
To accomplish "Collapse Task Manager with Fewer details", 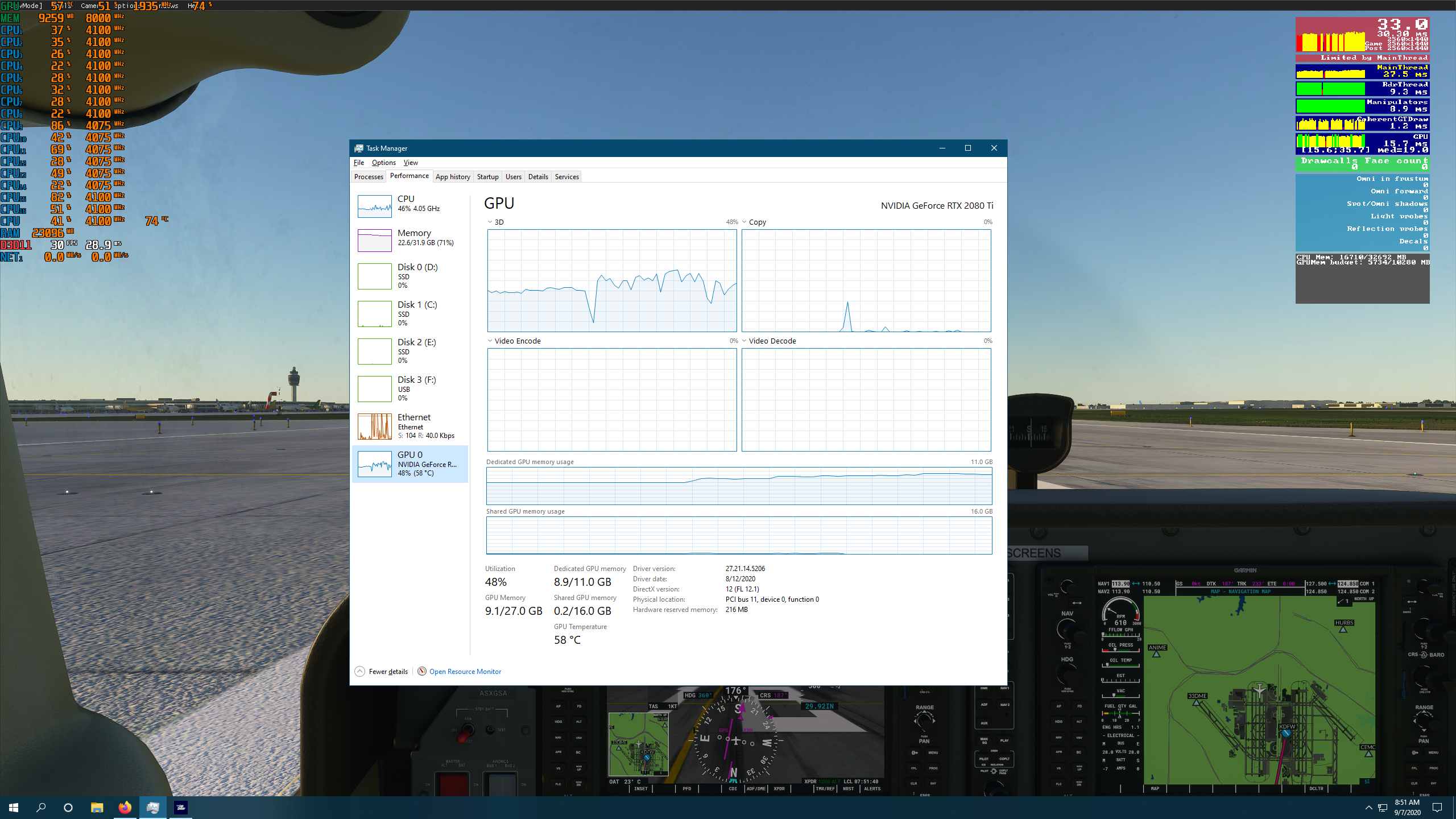I will pyautogui.click(x=388, y=672).
